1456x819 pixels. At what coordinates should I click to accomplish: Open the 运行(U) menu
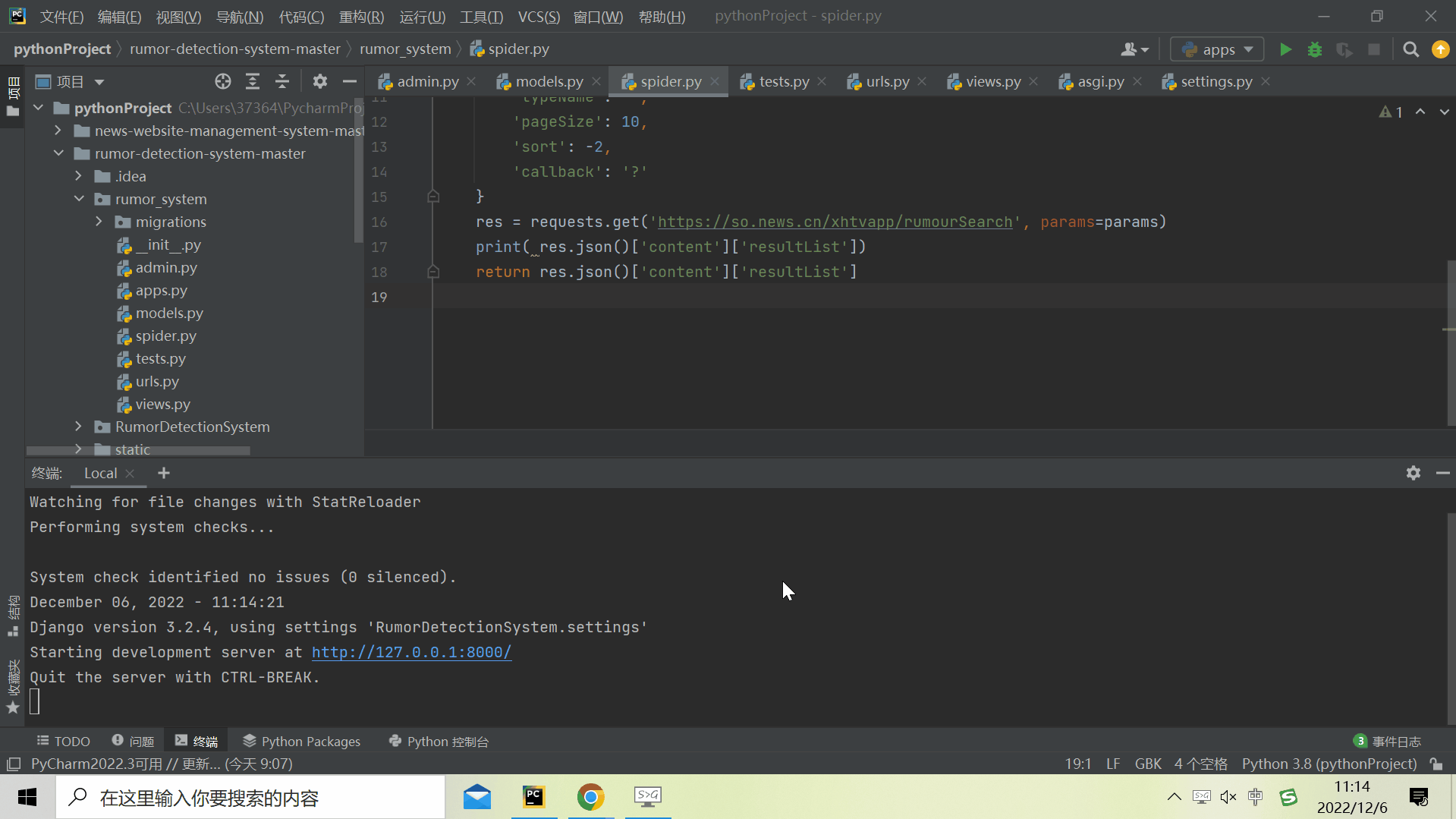point(422,16)
